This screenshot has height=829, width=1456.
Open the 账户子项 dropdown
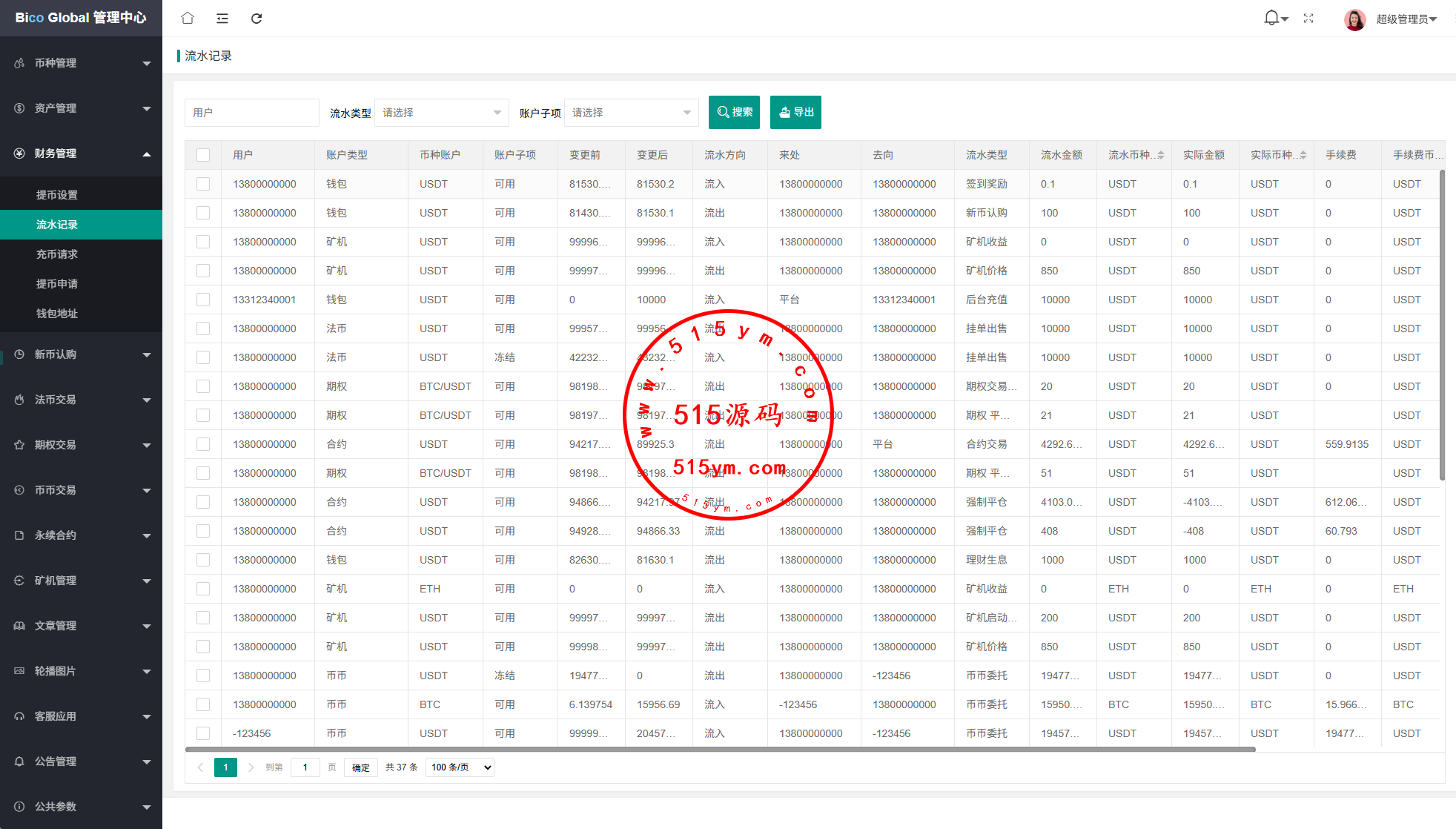point(631,113)
